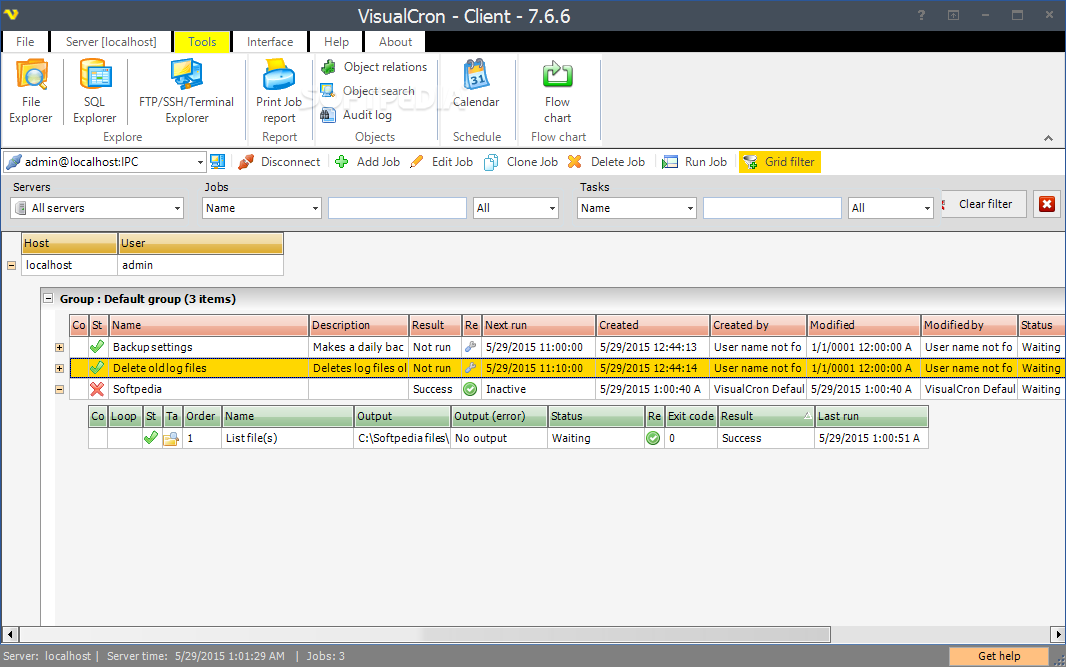Open the admin@localhost:IPC connection dropdown
The height and width of the screenshot is (667, 1066).
pyautogui.click(x=200, y=163)
